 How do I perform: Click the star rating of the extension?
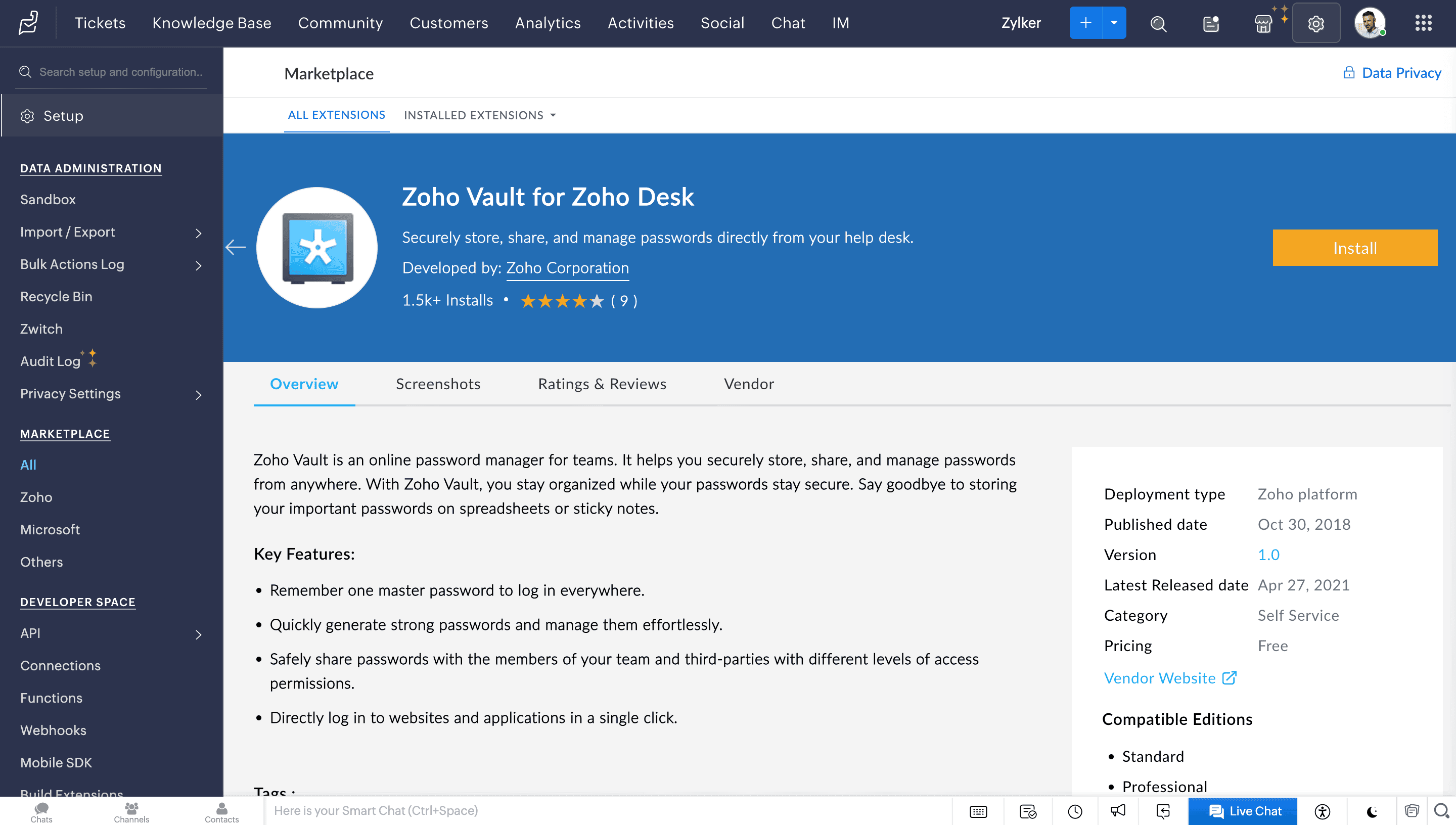point(562,300)
